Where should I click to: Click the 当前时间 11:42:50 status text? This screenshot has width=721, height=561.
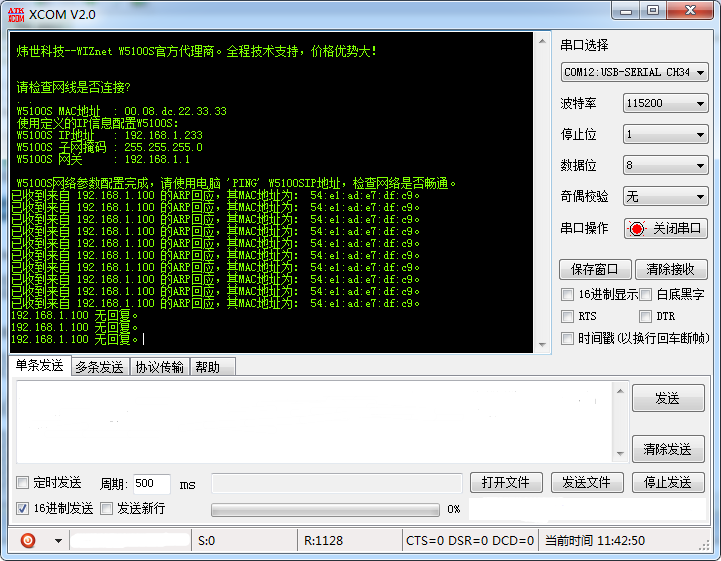click(595, 541)
